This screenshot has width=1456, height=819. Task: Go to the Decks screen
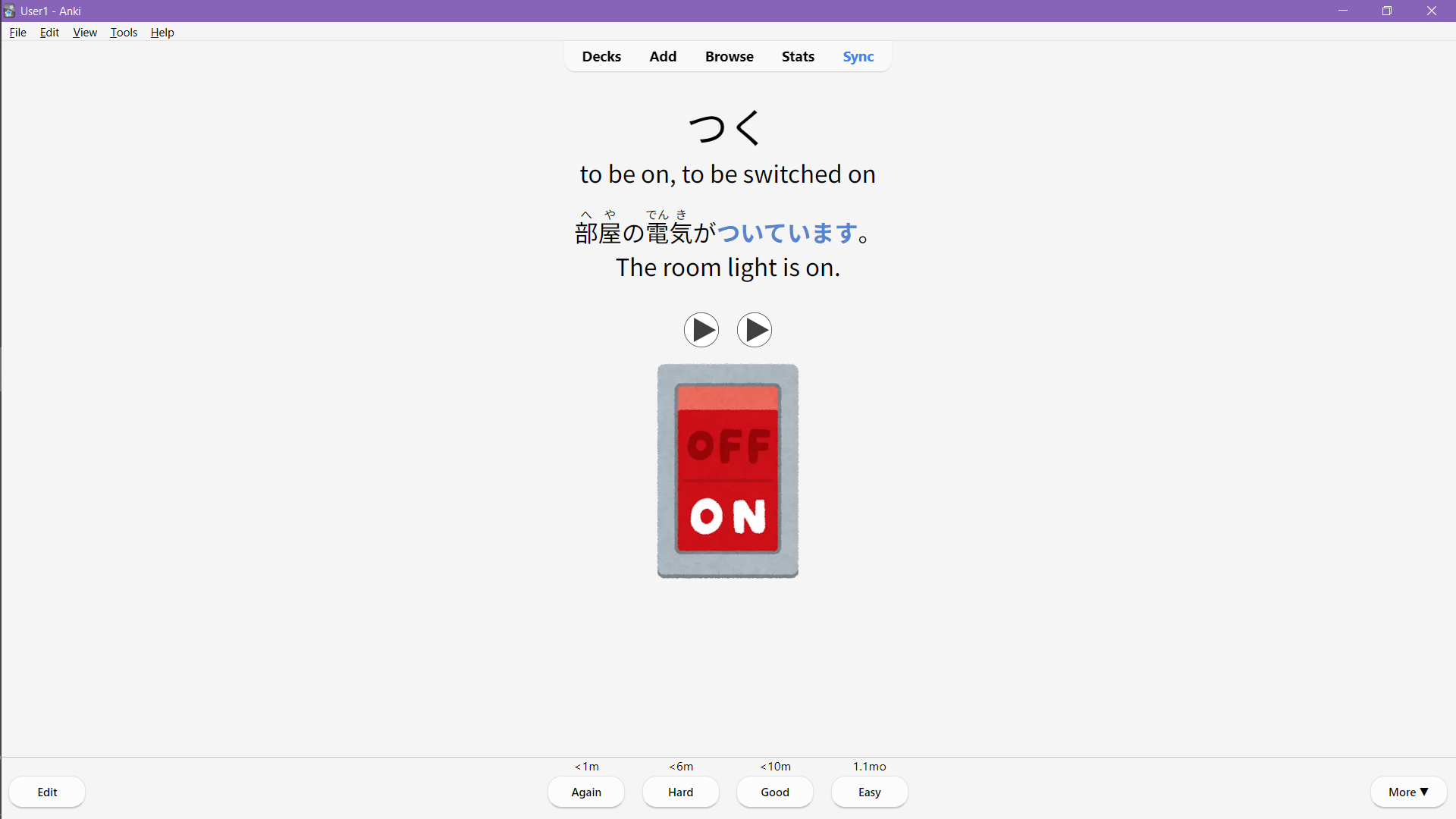[x=601, y=57]
